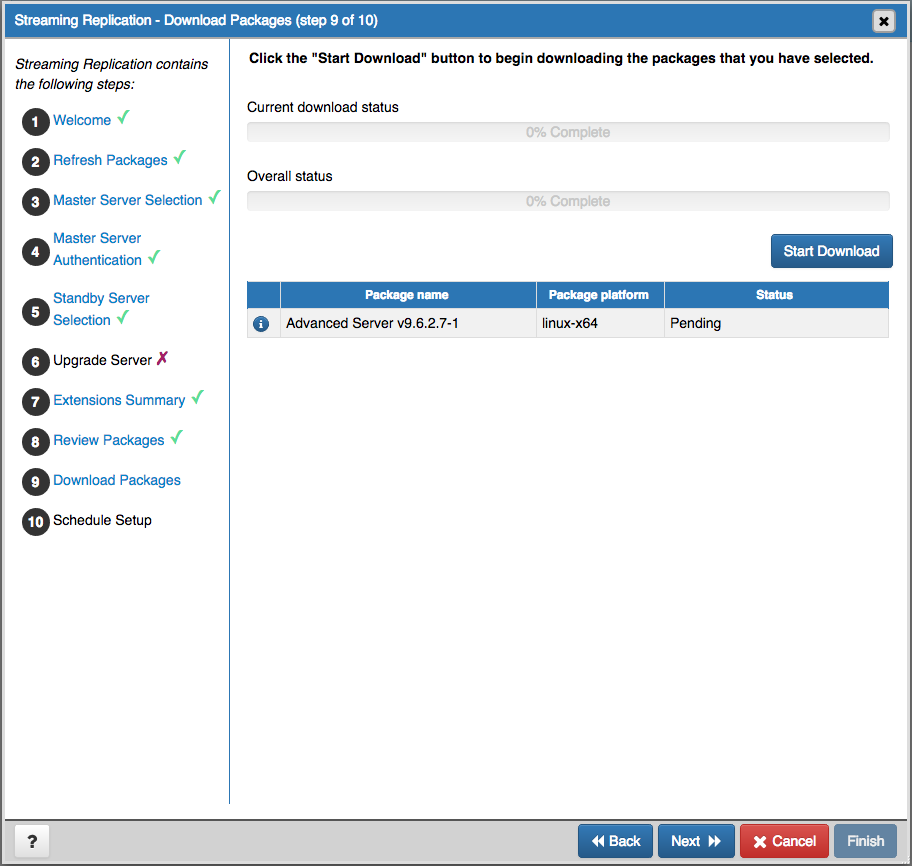Click the info icon for Advanced Server package
This screenshot has height=866, width=912.
[261, 323]
